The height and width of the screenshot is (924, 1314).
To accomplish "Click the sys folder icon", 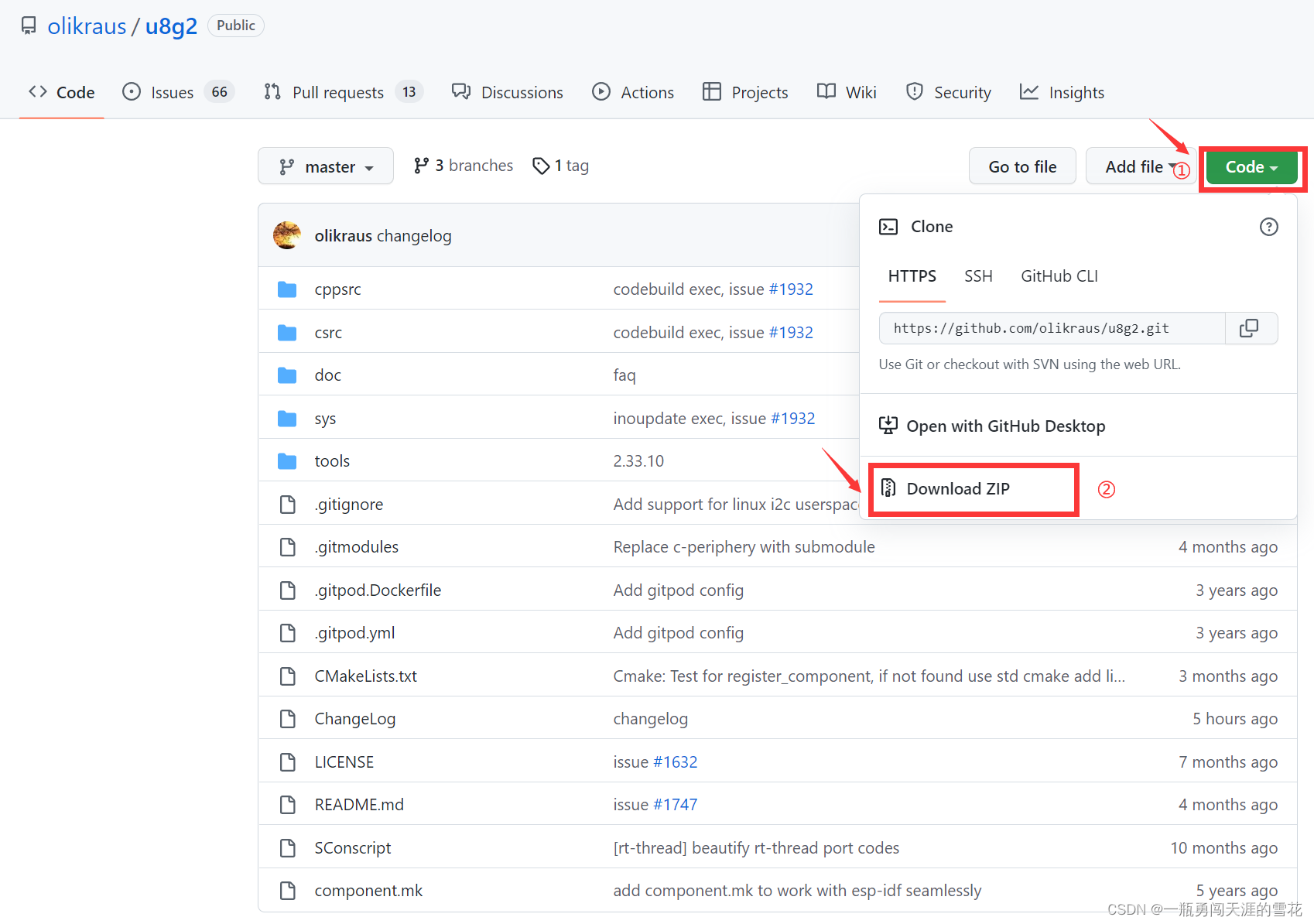I will coord(287,419).
